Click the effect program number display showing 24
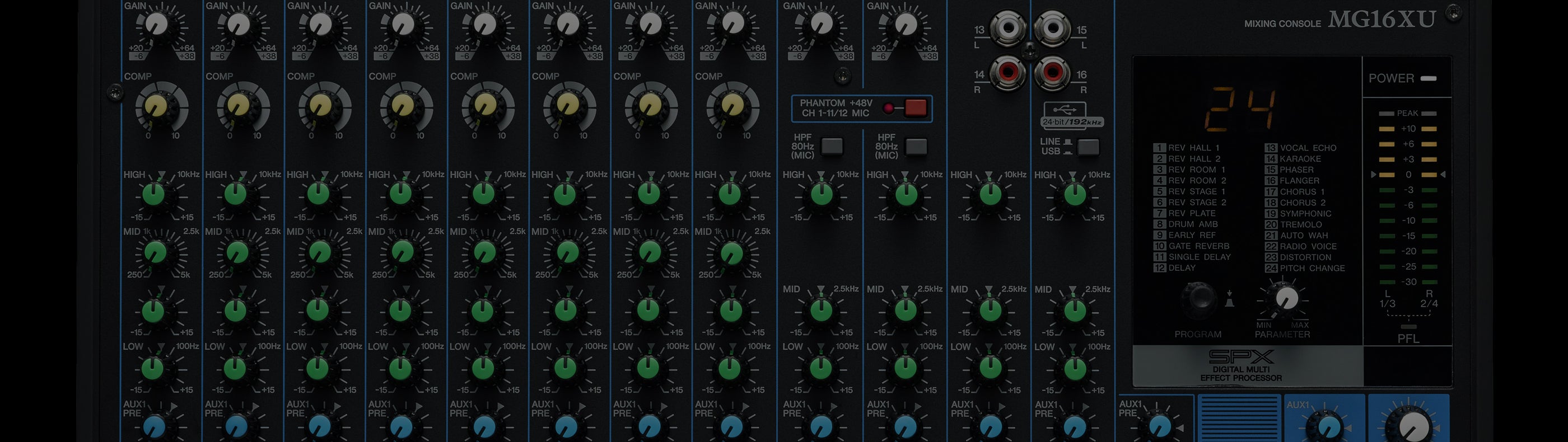 click(x=1240, y=110)
